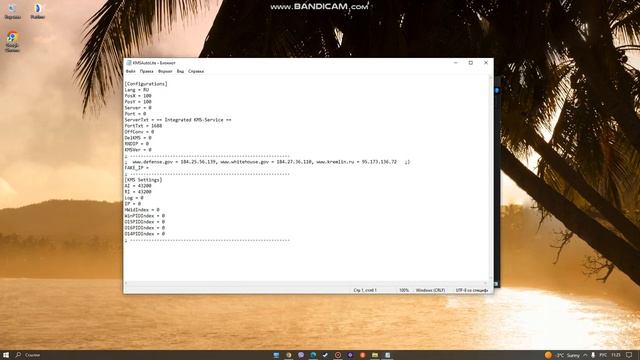The width and height of the screenshot is (640, 360).
Task: Open the Recycle Bin desktop icon
Action: 13,11
